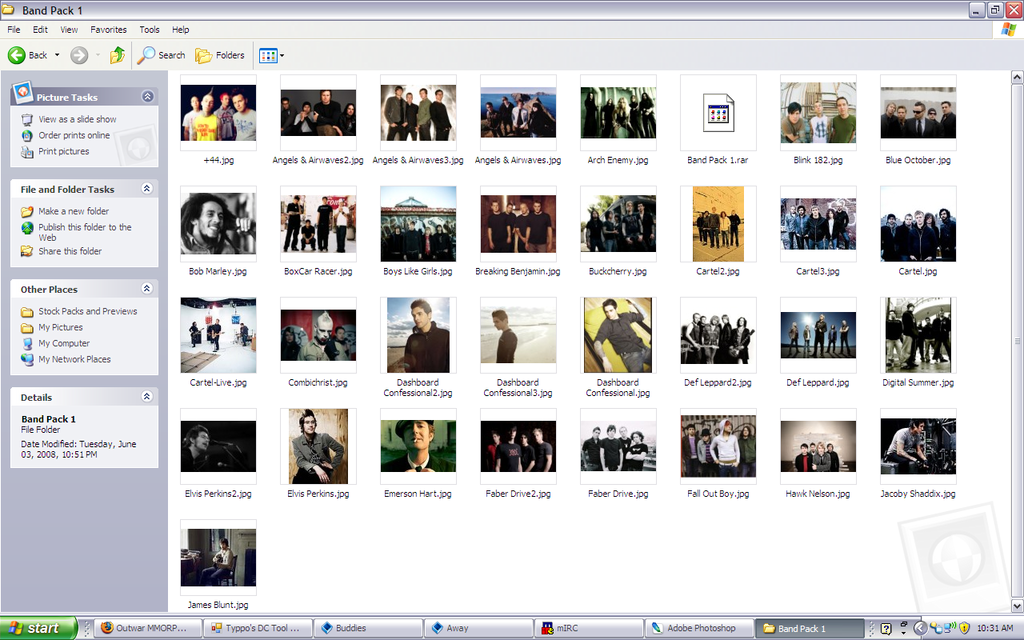The image size is (1024, 640).
Task: Click the Up folder icon
Action: 118,56
